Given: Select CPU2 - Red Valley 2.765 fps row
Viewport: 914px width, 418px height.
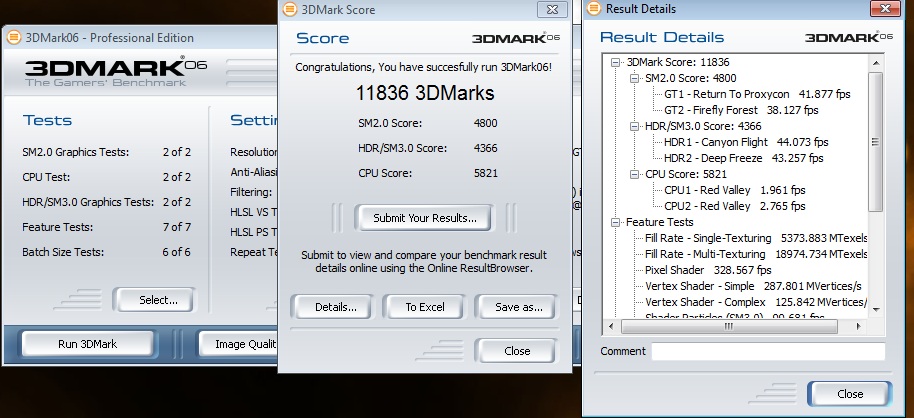Looking at the screenshot, I should 734,206.
